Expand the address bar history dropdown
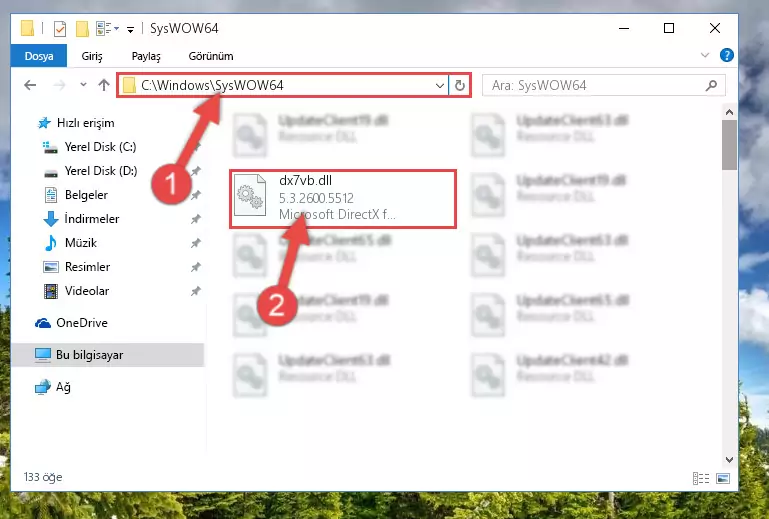Screen dimensions: 769x519 tap(439, 86)
